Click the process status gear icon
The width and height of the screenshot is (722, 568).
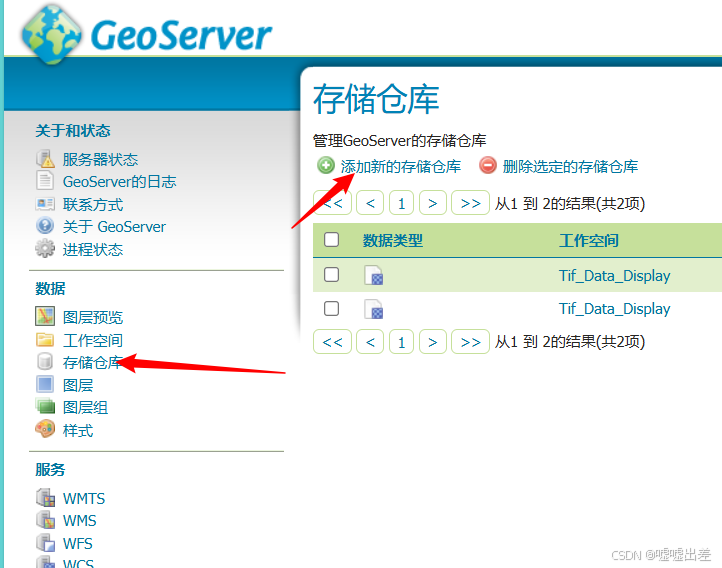pyautogui.click(x=45, y=249)
